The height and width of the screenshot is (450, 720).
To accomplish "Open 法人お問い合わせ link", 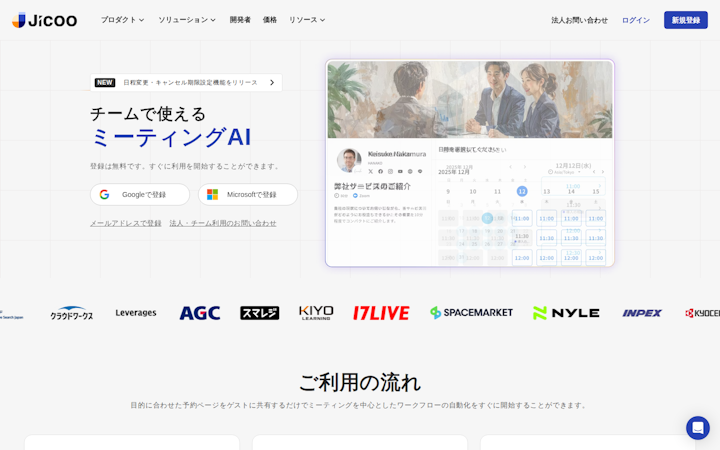I will 579,20.
